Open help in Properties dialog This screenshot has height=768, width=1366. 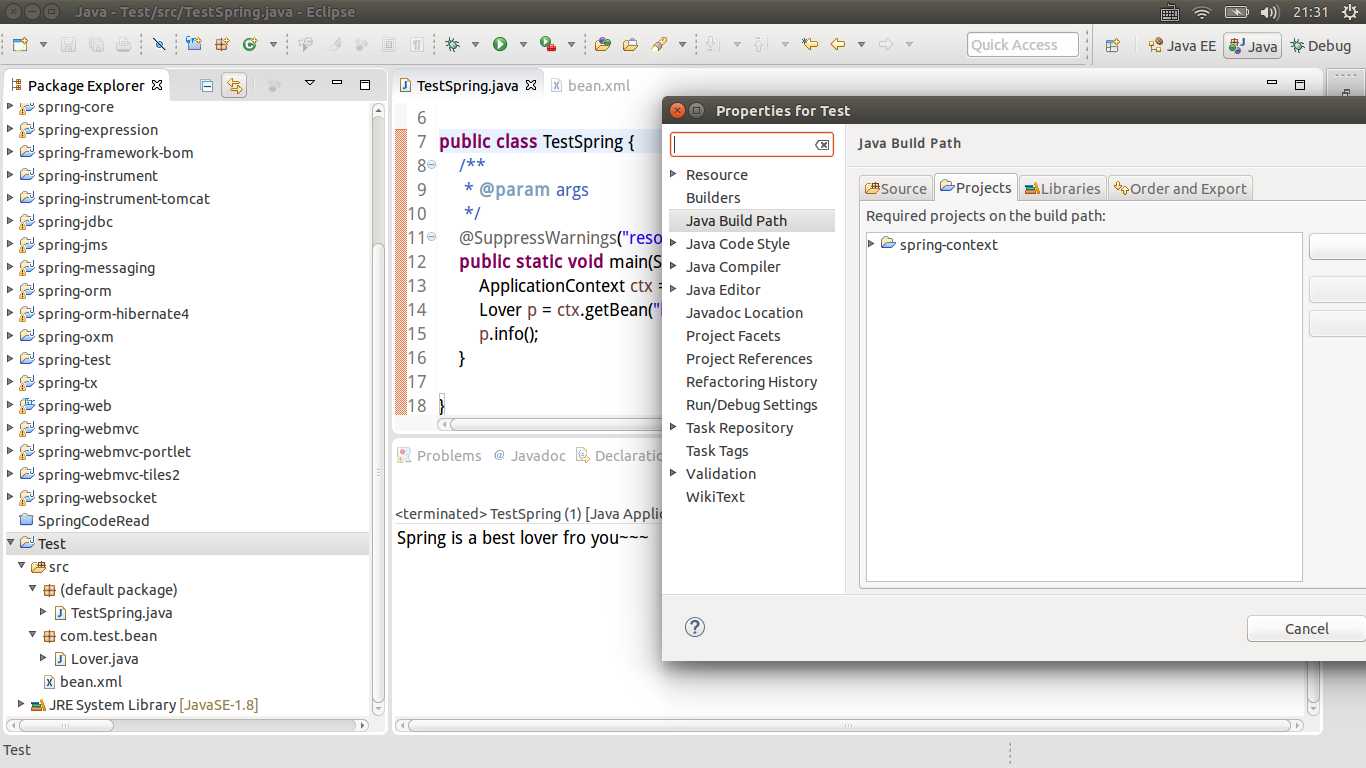click(695, 627)
